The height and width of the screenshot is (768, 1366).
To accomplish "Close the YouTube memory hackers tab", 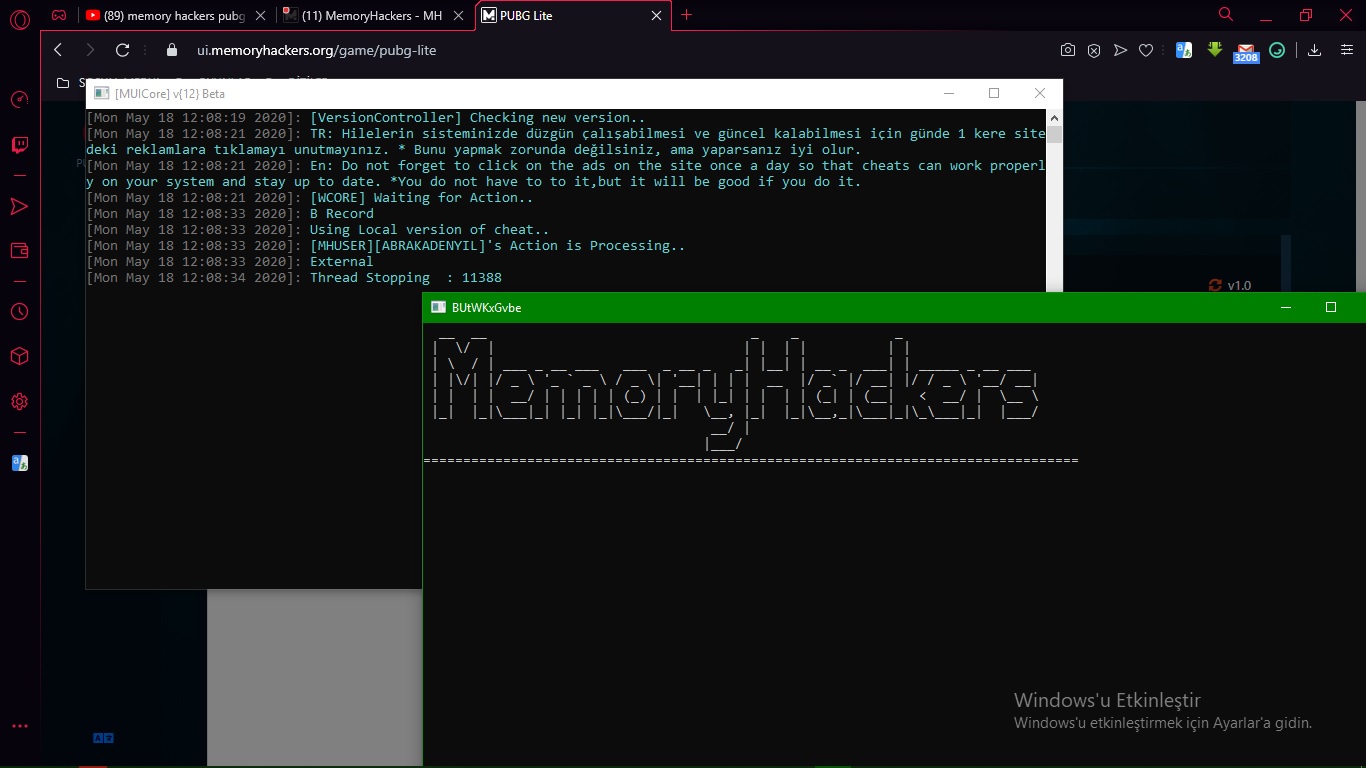I will (x=260, y=16).
